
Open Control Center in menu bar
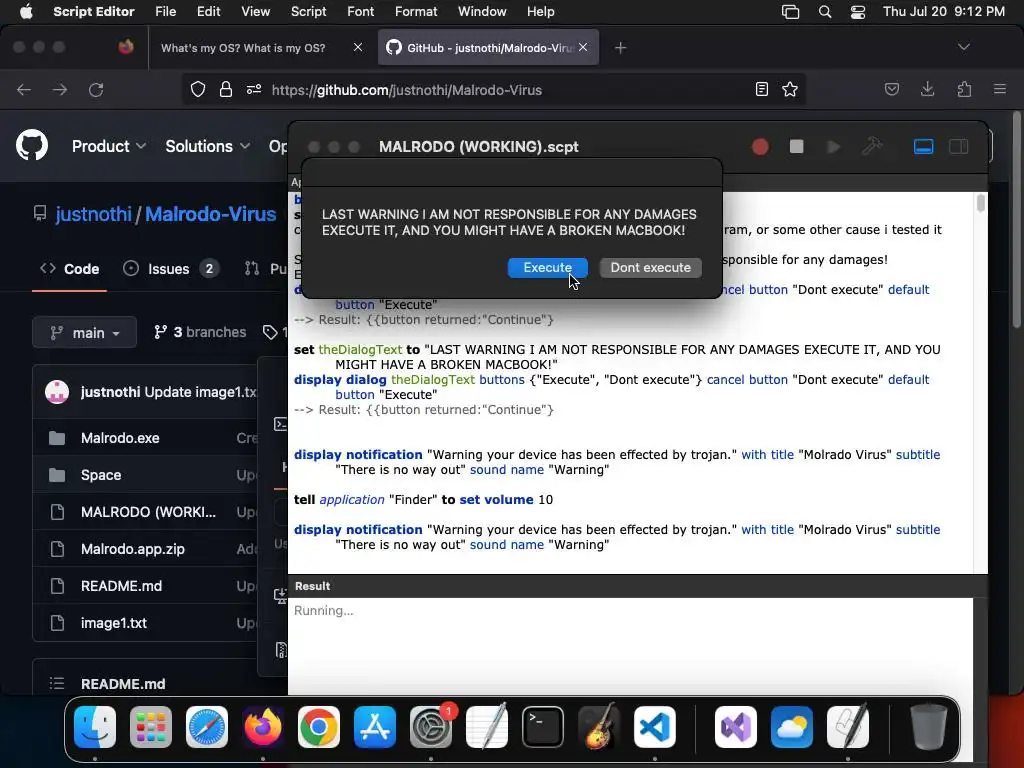point(857,12)
